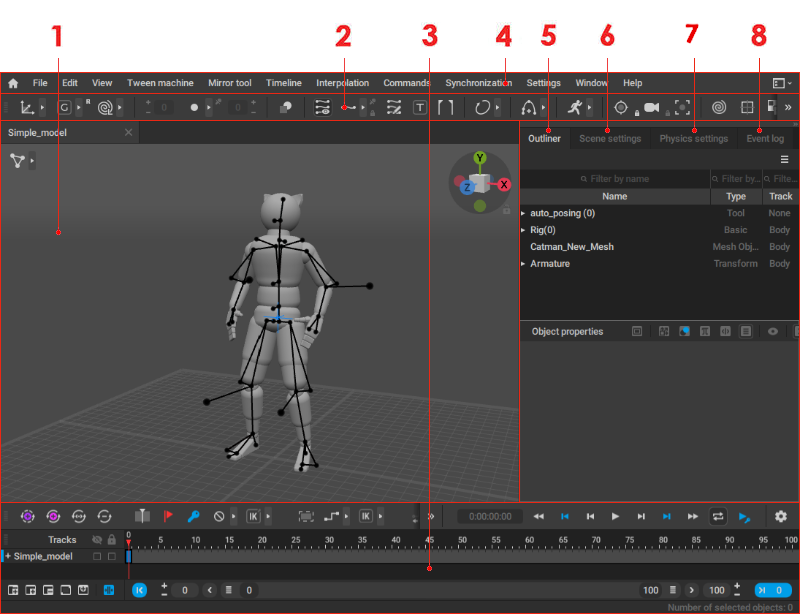
Task: Toggle loop playback button
Action: tap(718, 516)
